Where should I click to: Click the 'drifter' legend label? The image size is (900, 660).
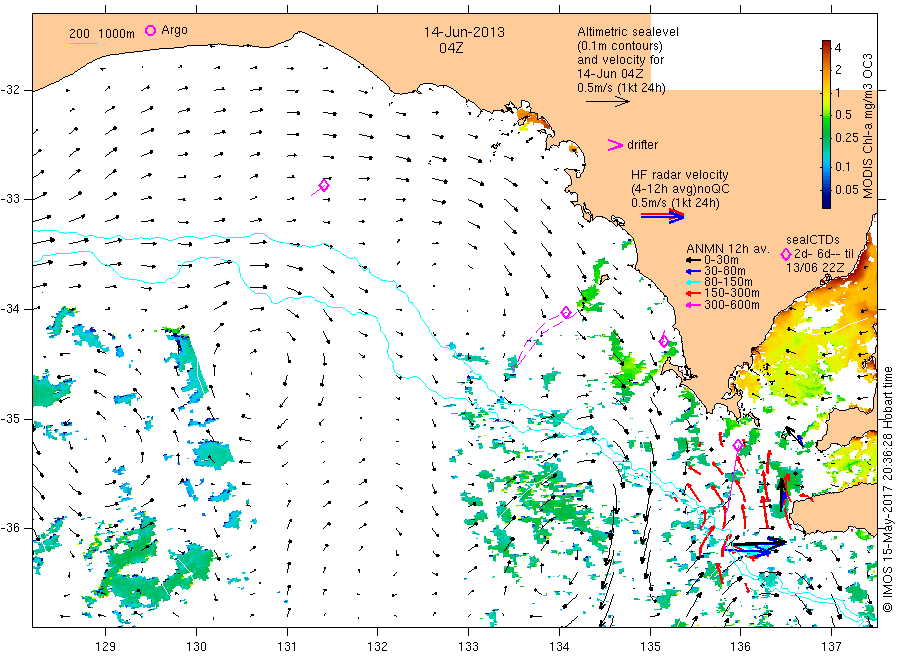tap(643, 145)
